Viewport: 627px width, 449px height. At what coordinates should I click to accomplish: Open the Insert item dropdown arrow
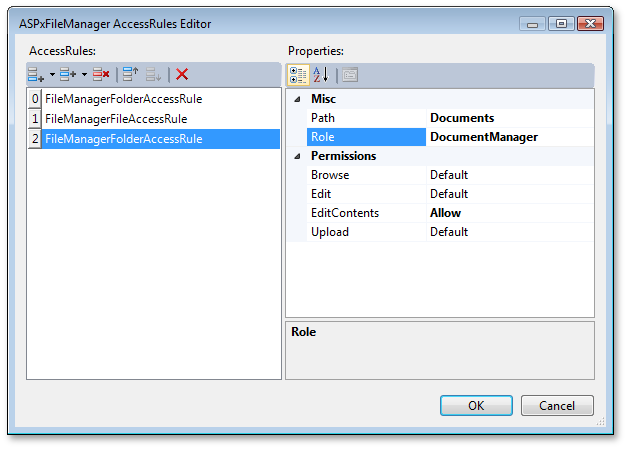(x=84, y=75)
